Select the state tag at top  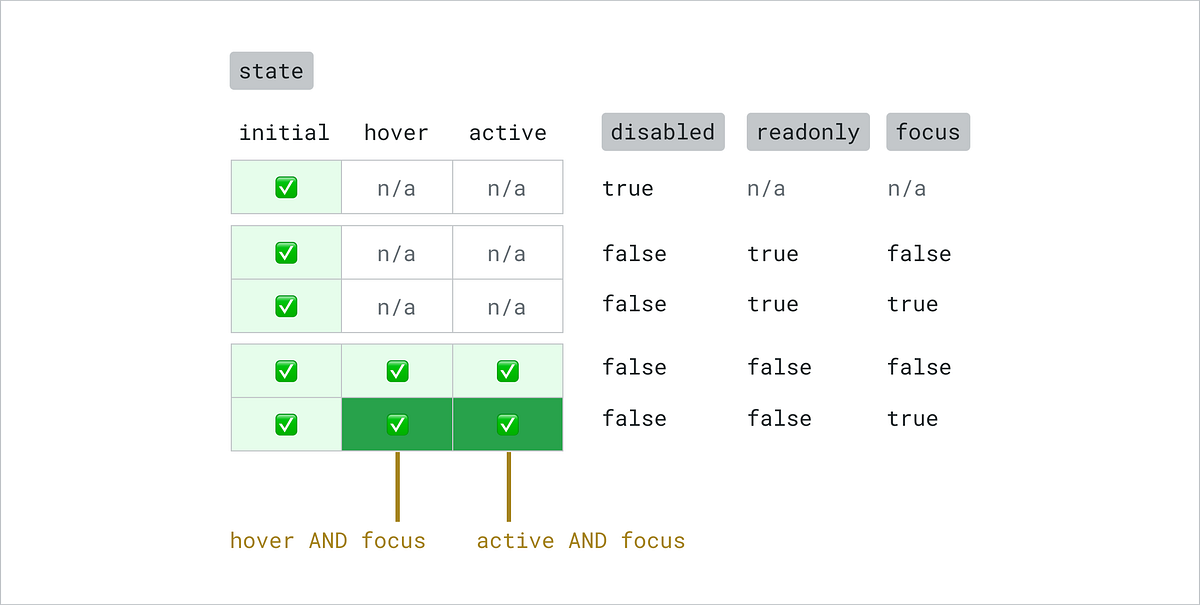tap(271, 71)
